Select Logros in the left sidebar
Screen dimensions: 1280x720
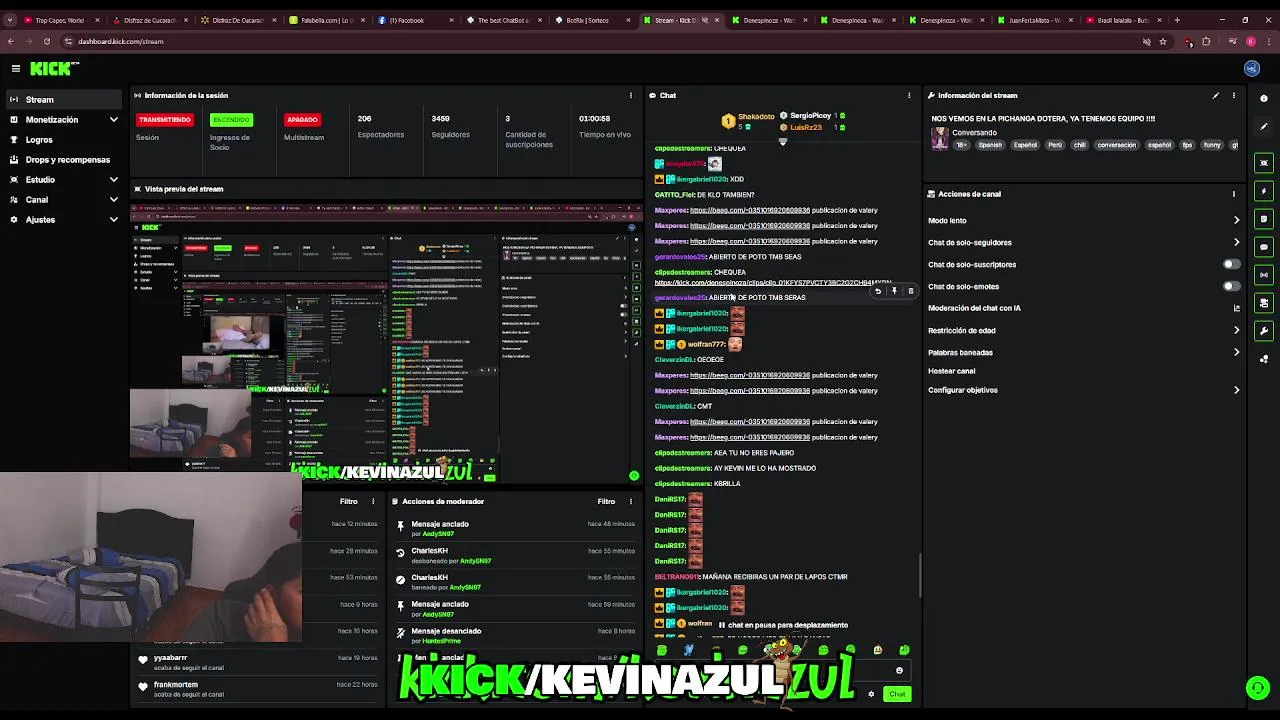[x=64, y=140]
